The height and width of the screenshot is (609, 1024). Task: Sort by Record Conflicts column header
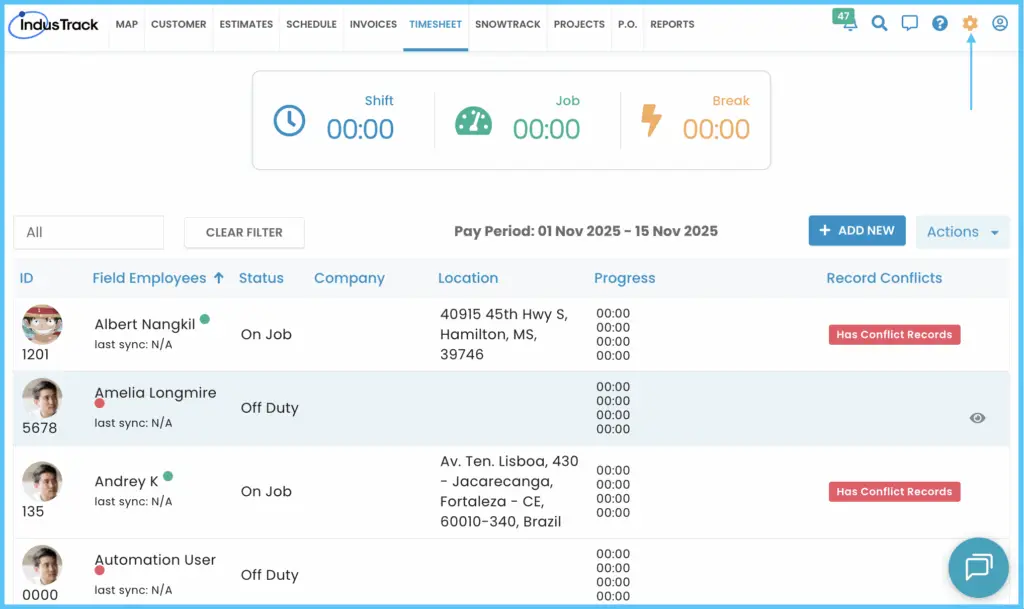click(884, 278)
